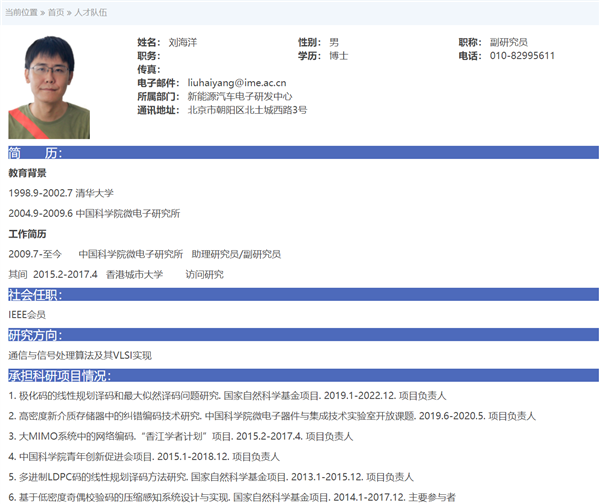Click the 工作简历 heading
Viewport: 600px width, 504px height.
pos(27,234)
